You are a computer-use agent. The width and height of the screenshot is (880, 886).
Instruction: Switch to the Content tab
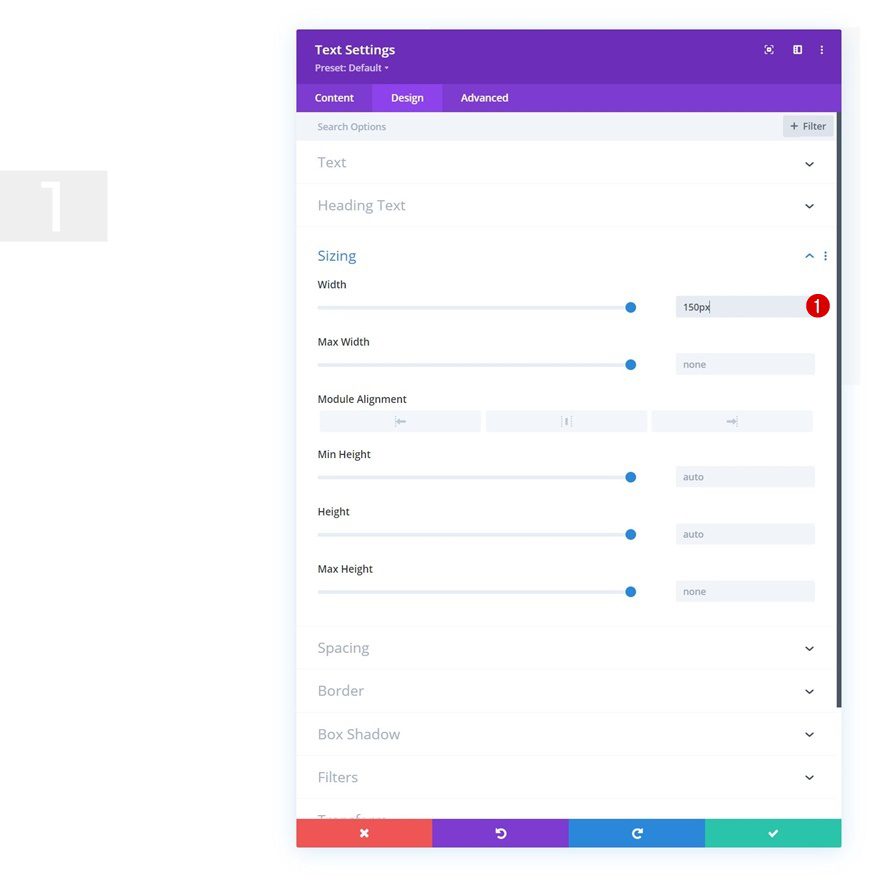(x=334, y=98)
